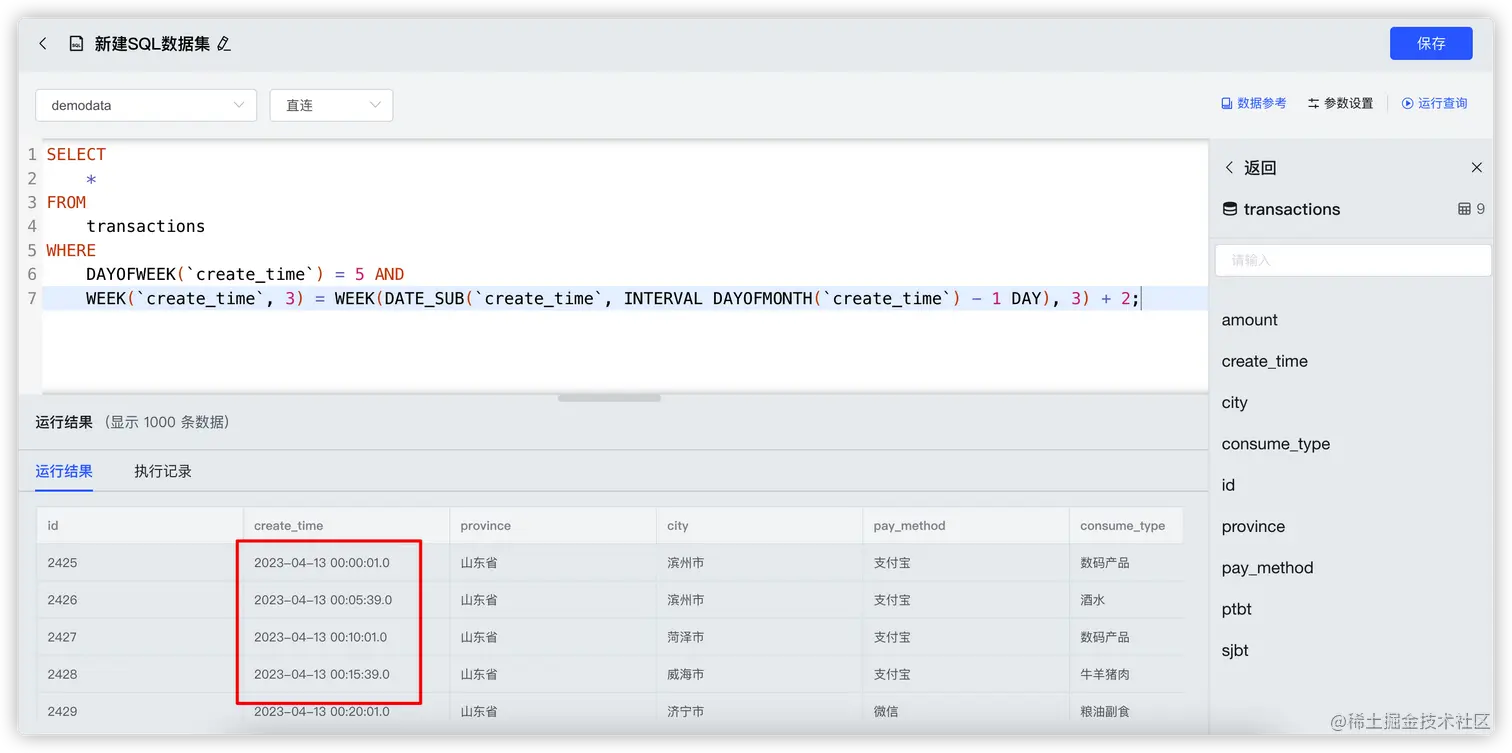The image size is (1512, 753).
Task: Go back using the top-left arrow
Action: tap(42, 44)
